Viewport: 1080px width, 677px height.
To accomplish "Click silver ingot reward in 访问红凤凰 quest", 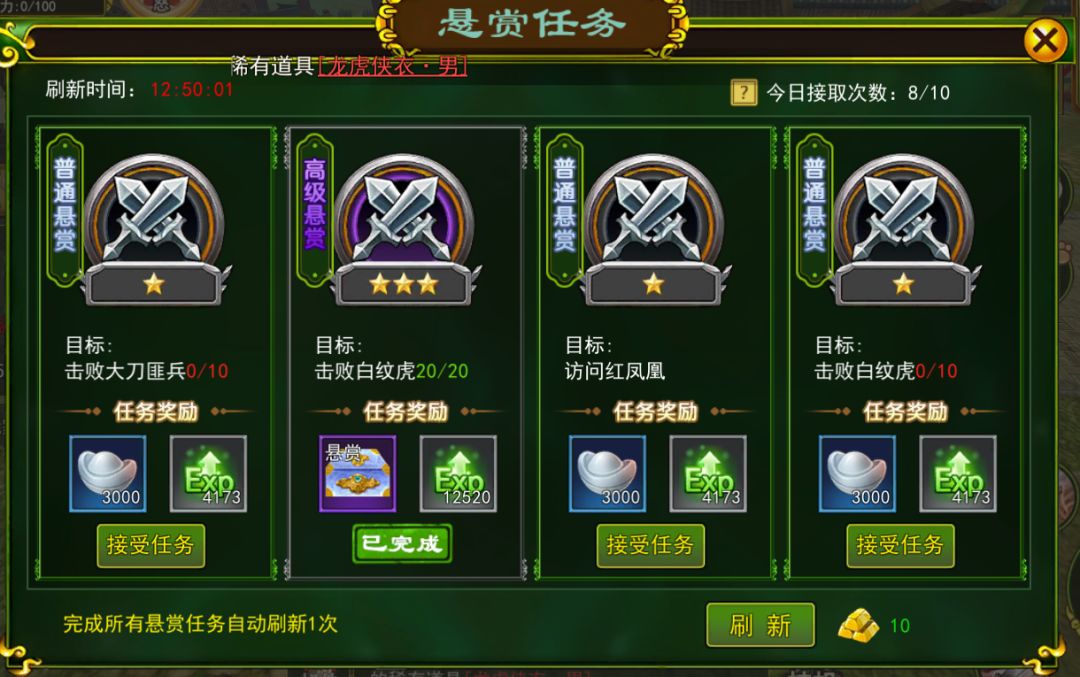I will pyautogui.click(x=608, y=473).
